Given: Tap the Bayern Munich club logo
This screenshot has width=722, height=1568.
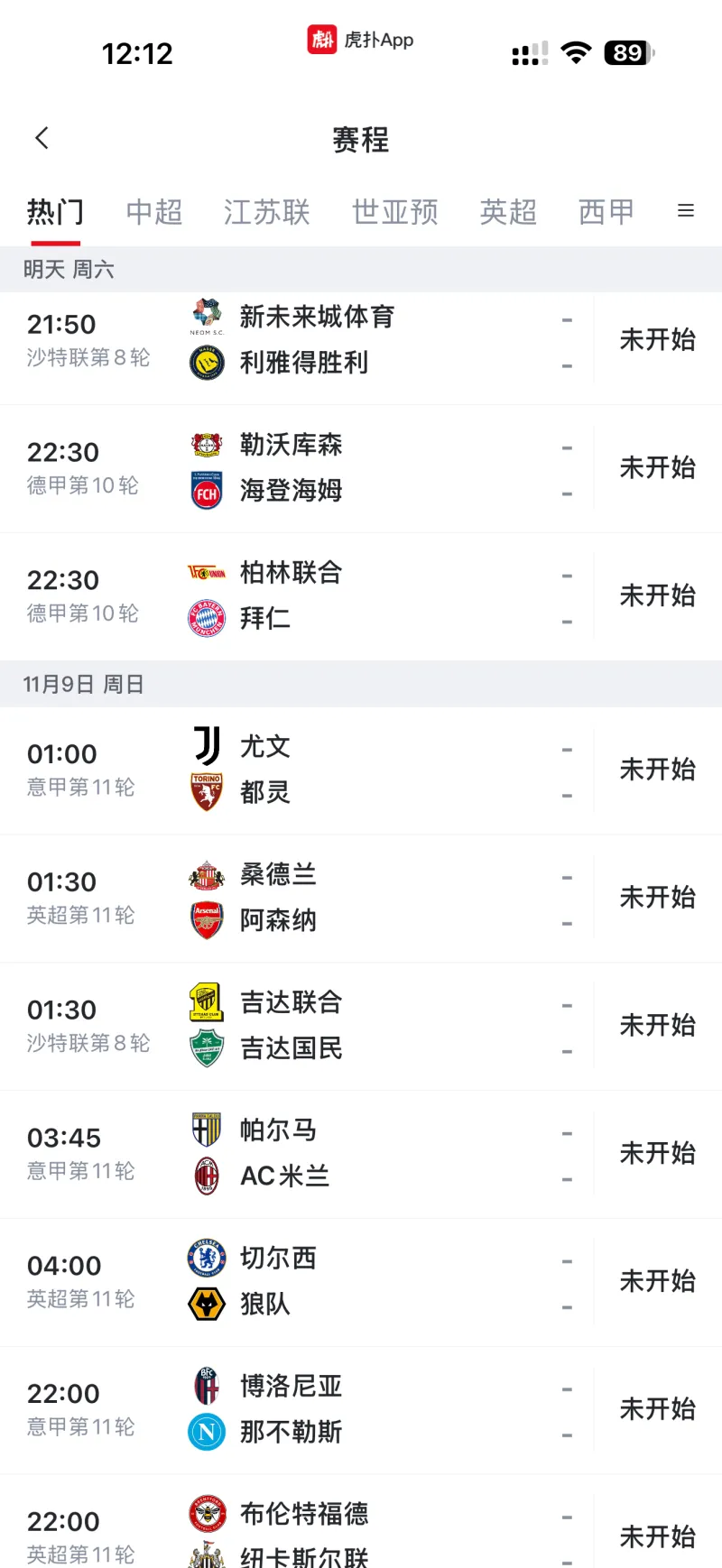Looking at the screenshot, I should click(207, 618).
